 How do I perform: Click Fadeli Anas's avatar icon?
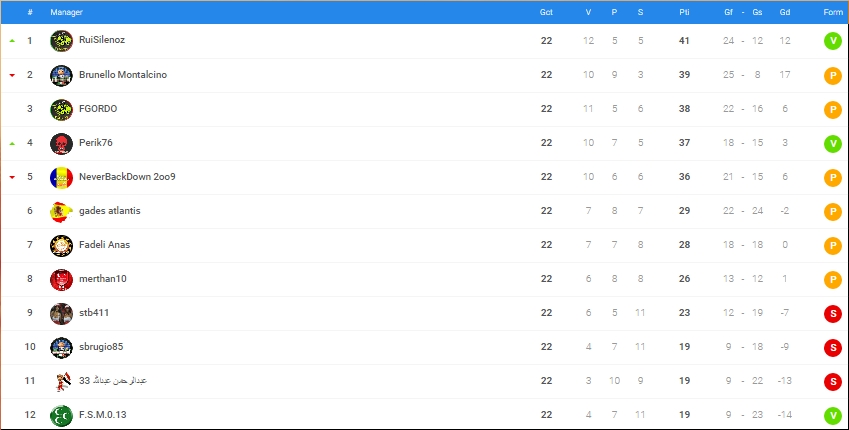coord(62,245)
